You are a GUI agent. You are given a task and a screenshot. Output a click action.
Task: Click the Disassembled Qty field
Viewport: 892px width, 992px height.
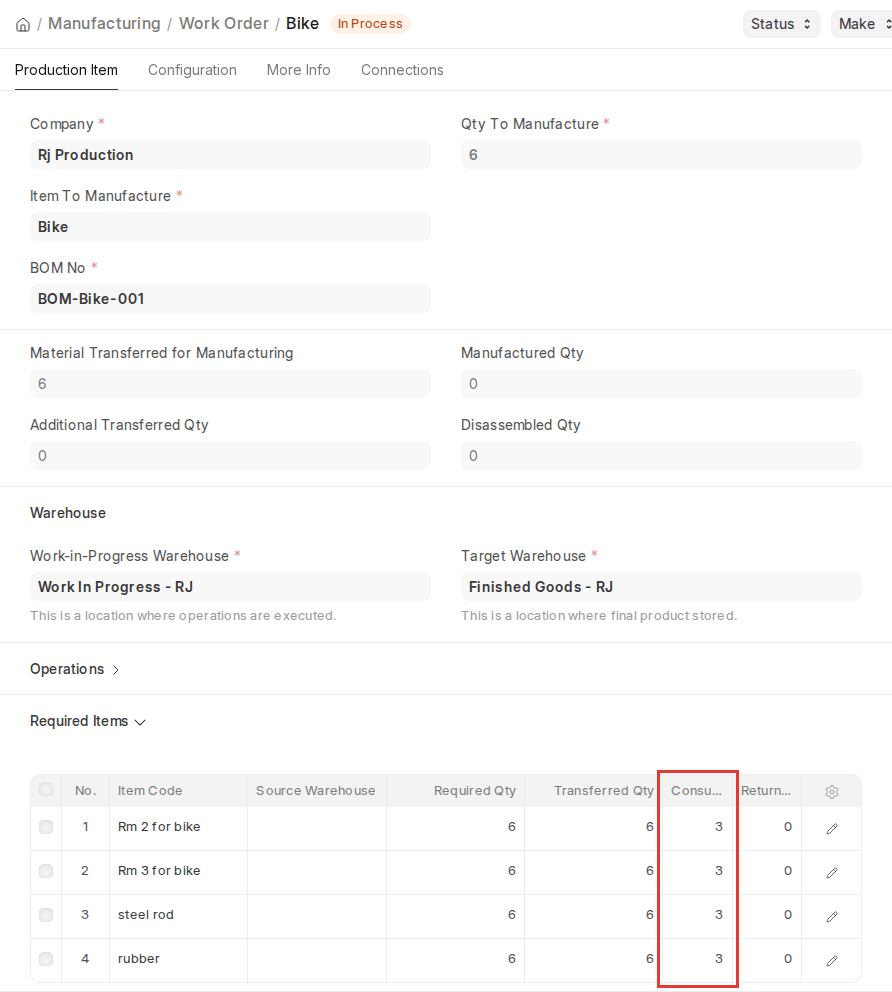click(661, 456)
